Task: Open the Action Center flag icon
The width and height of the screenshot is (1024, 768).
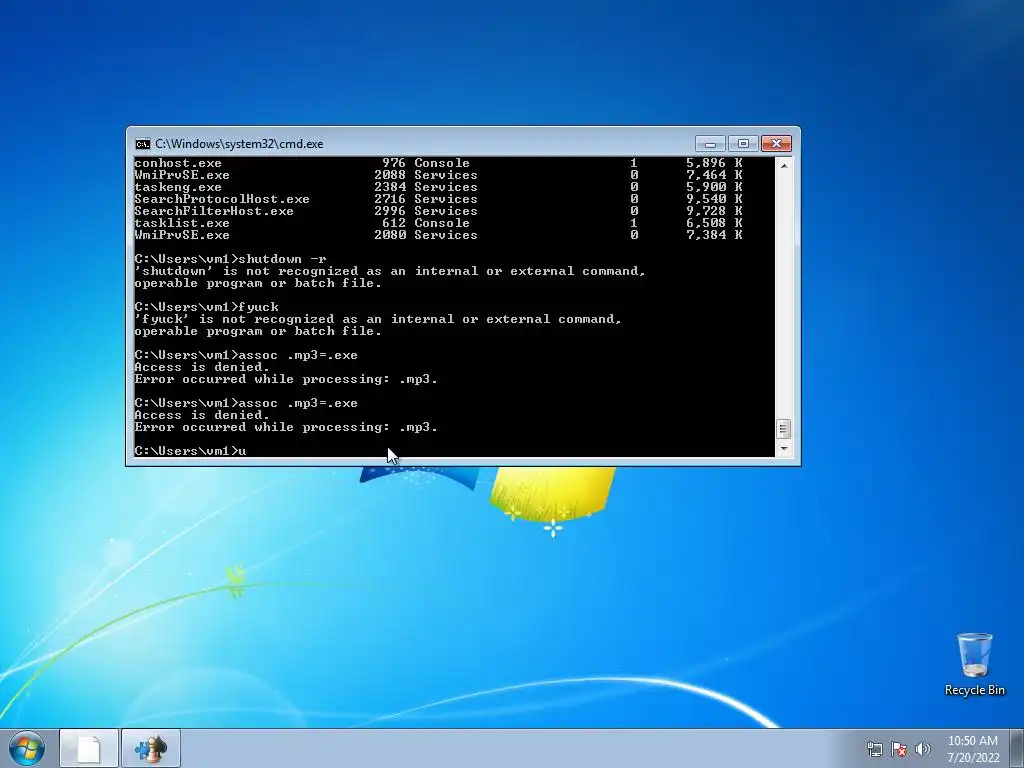Action: click(899, 749)
